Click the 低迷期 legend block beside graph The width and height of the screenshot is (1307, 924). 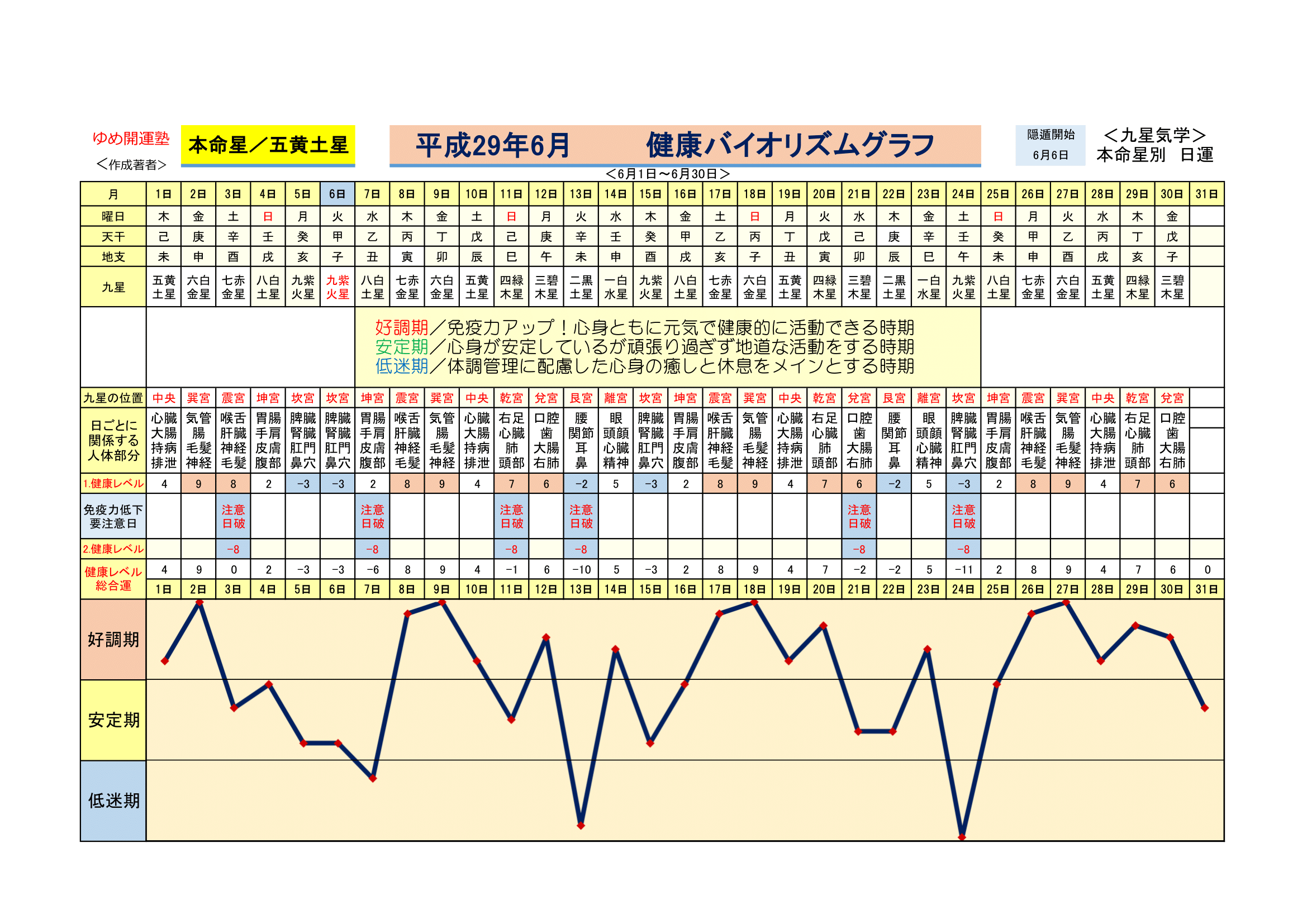coord(113,801)
